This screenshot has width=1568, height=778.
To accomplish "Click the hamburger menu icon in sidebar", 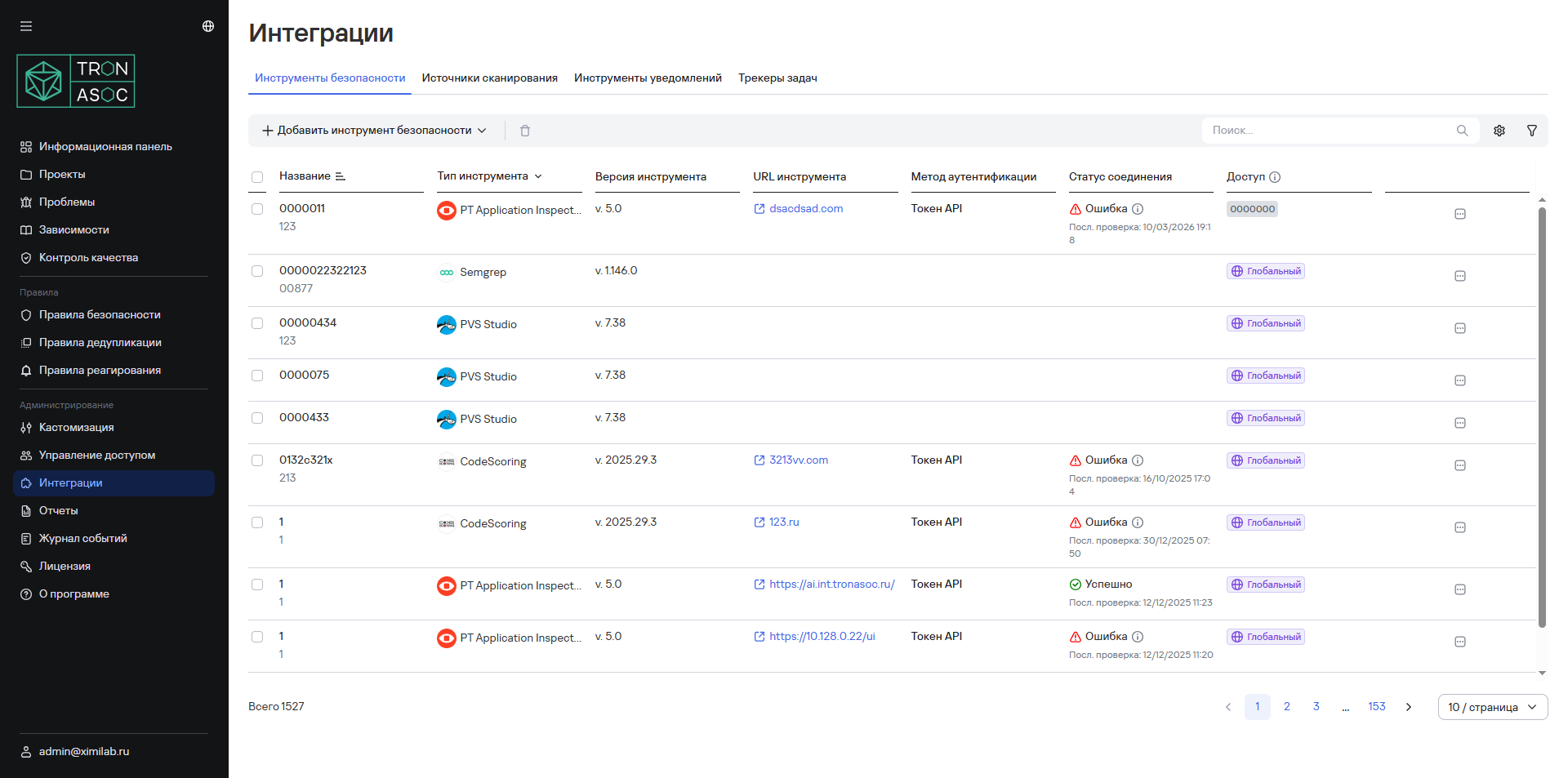I will click(x=26, y=26).
